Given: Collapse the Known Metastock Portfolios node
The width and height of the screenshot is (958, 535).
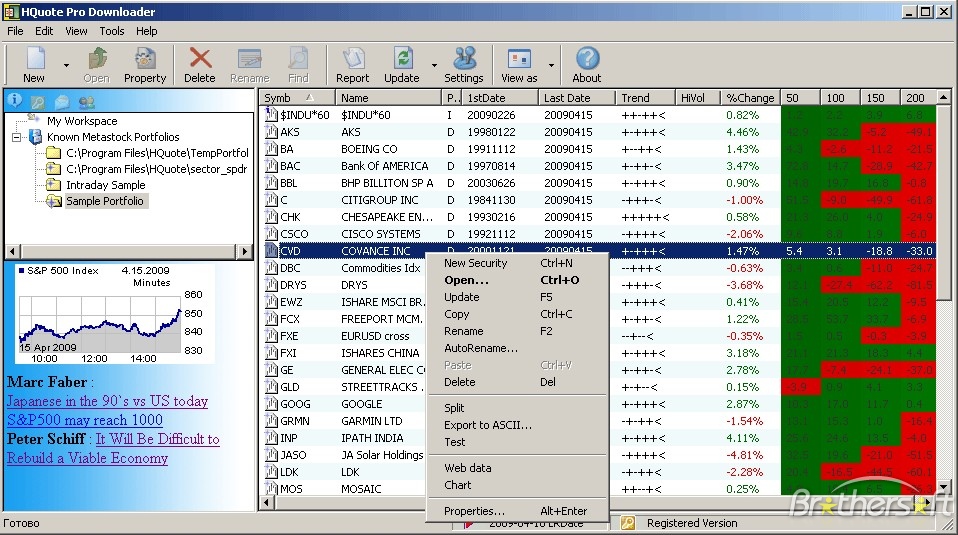Looking at the screenshot, I should pos(19,137).
